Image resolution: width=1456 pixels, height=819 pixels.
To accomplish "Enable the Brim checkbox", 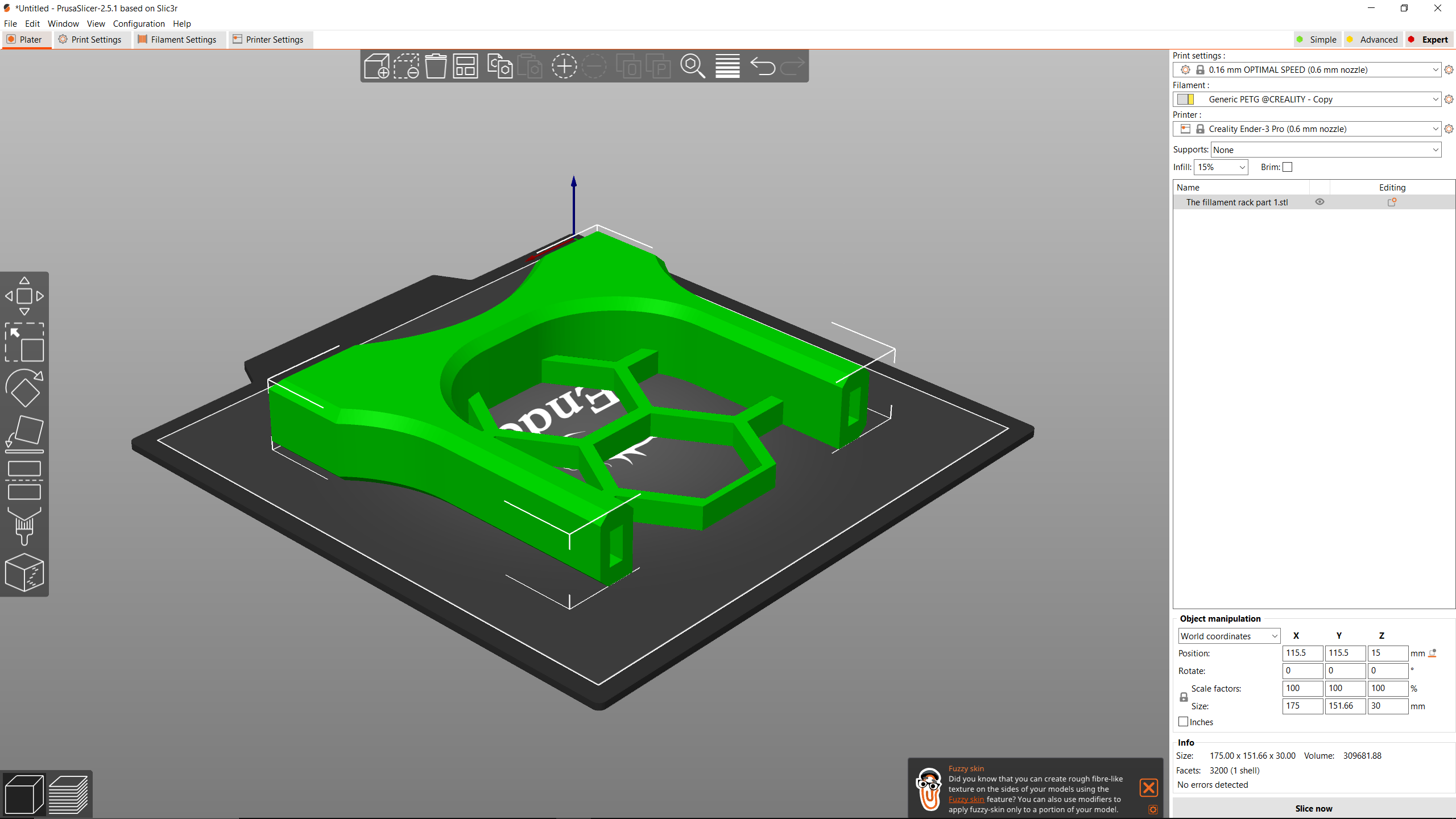I will point(1288,167).
